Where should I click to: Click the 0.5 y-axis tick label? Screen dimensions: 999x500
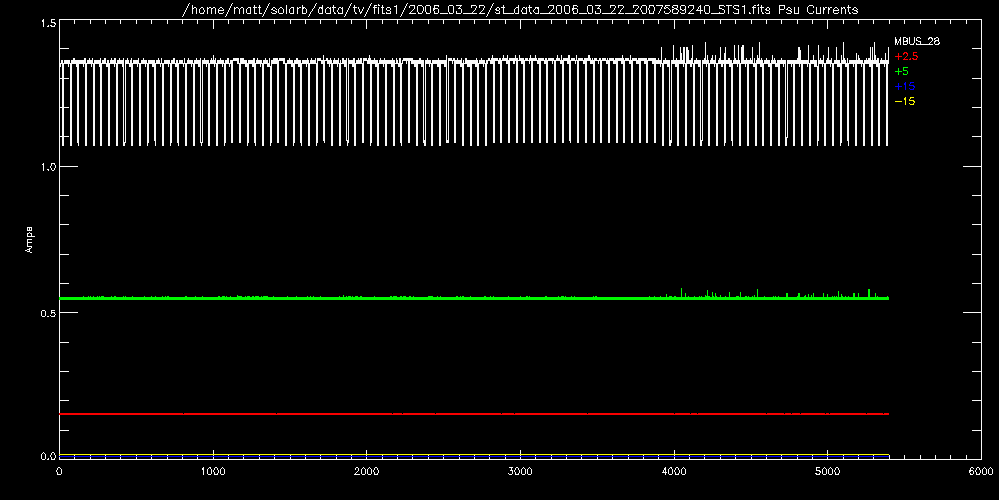point(47,312)
